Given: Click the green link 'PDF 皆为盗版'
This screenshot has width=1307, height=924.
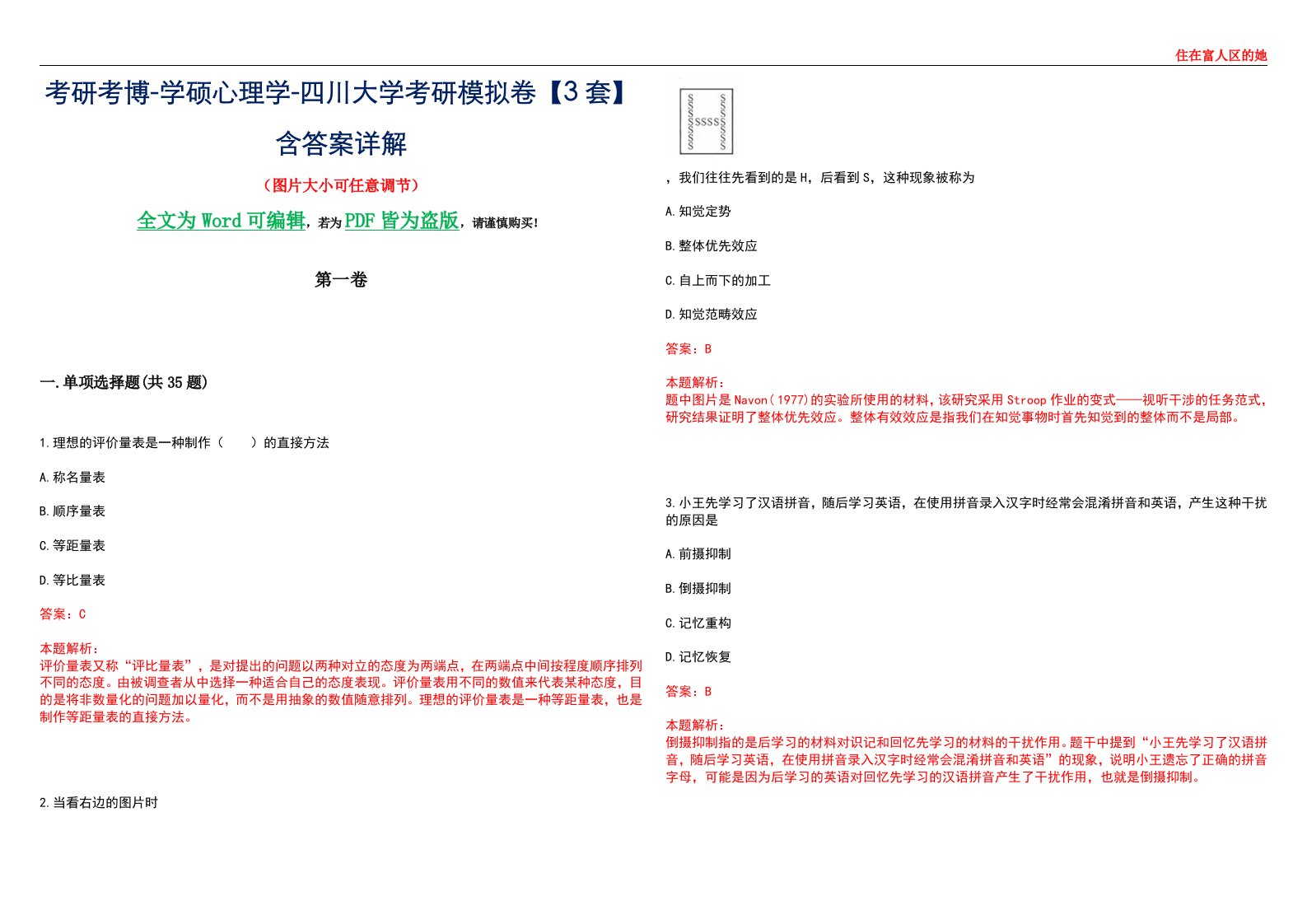Looking at the screenshot, I should (x=401, y=221).
